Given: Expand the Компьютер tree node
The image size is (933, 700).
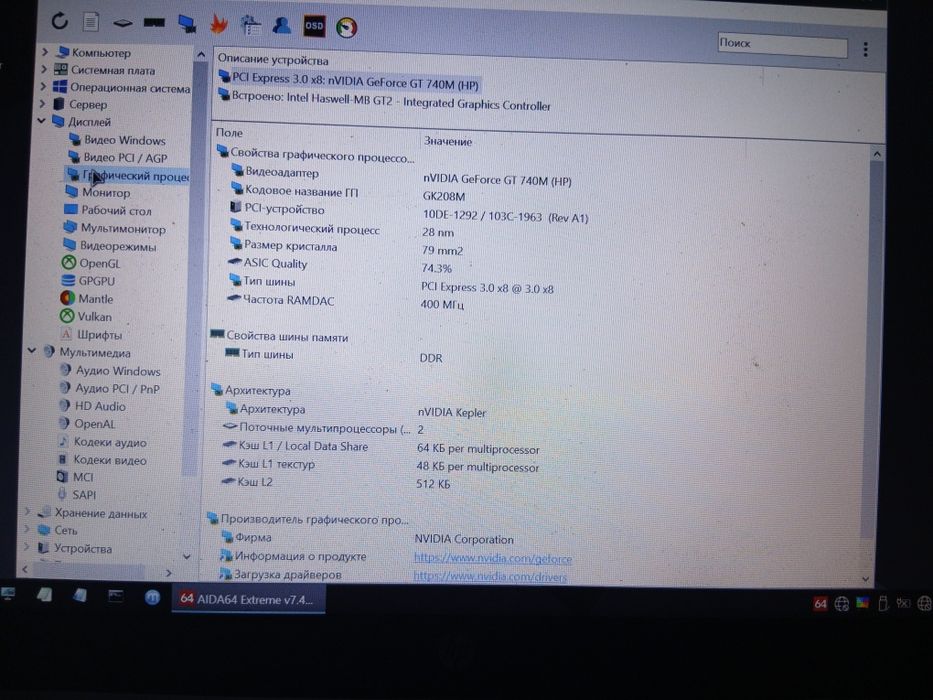Looking at the screenshot, I should point(45,52).
